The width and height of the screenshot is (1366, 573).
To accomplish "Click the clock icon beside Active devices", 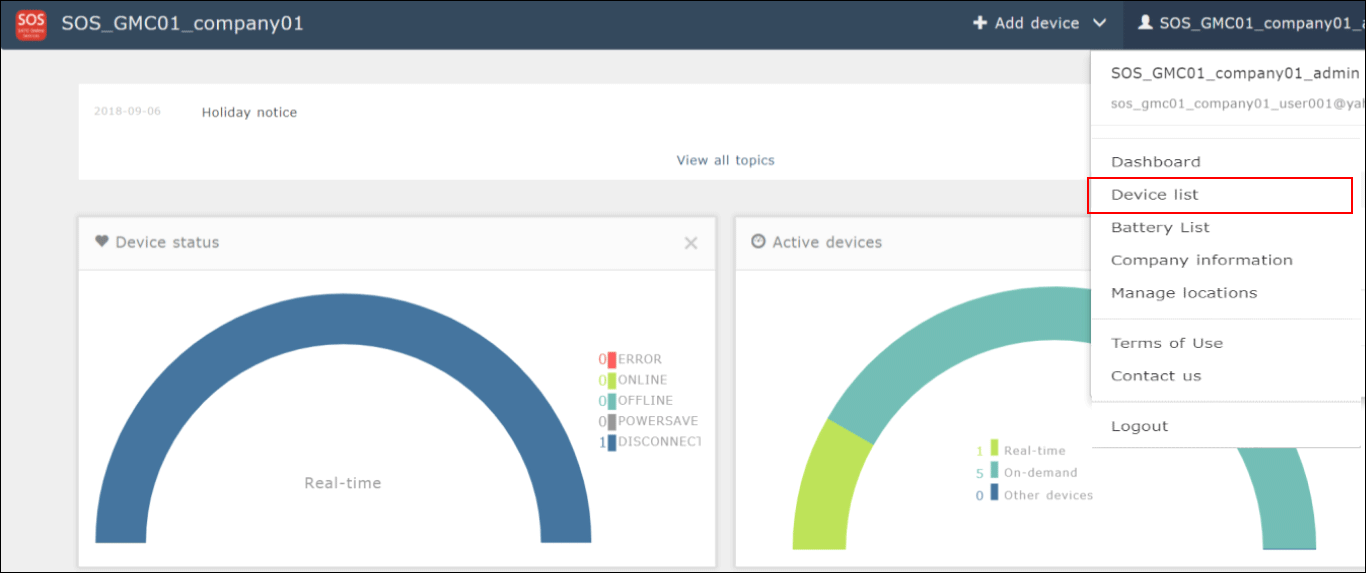I will [x=758, y=242].
